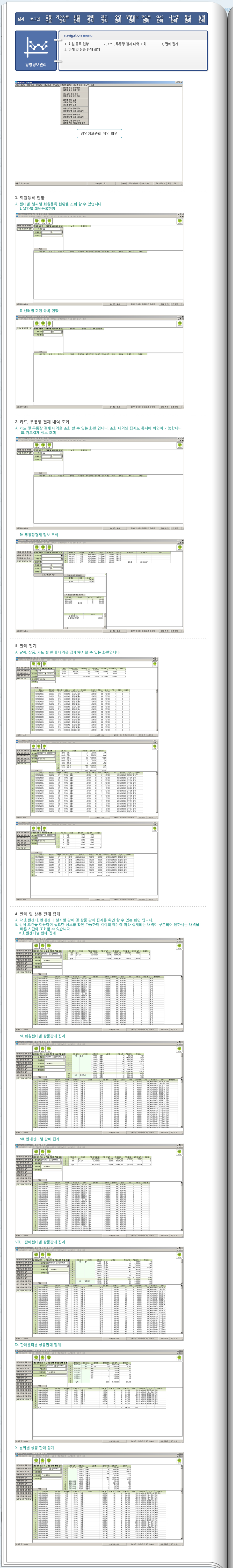Select the '1. 회원등록 현황' section heading
Viewport: 233px width, 1568px height.
[30, 198]
